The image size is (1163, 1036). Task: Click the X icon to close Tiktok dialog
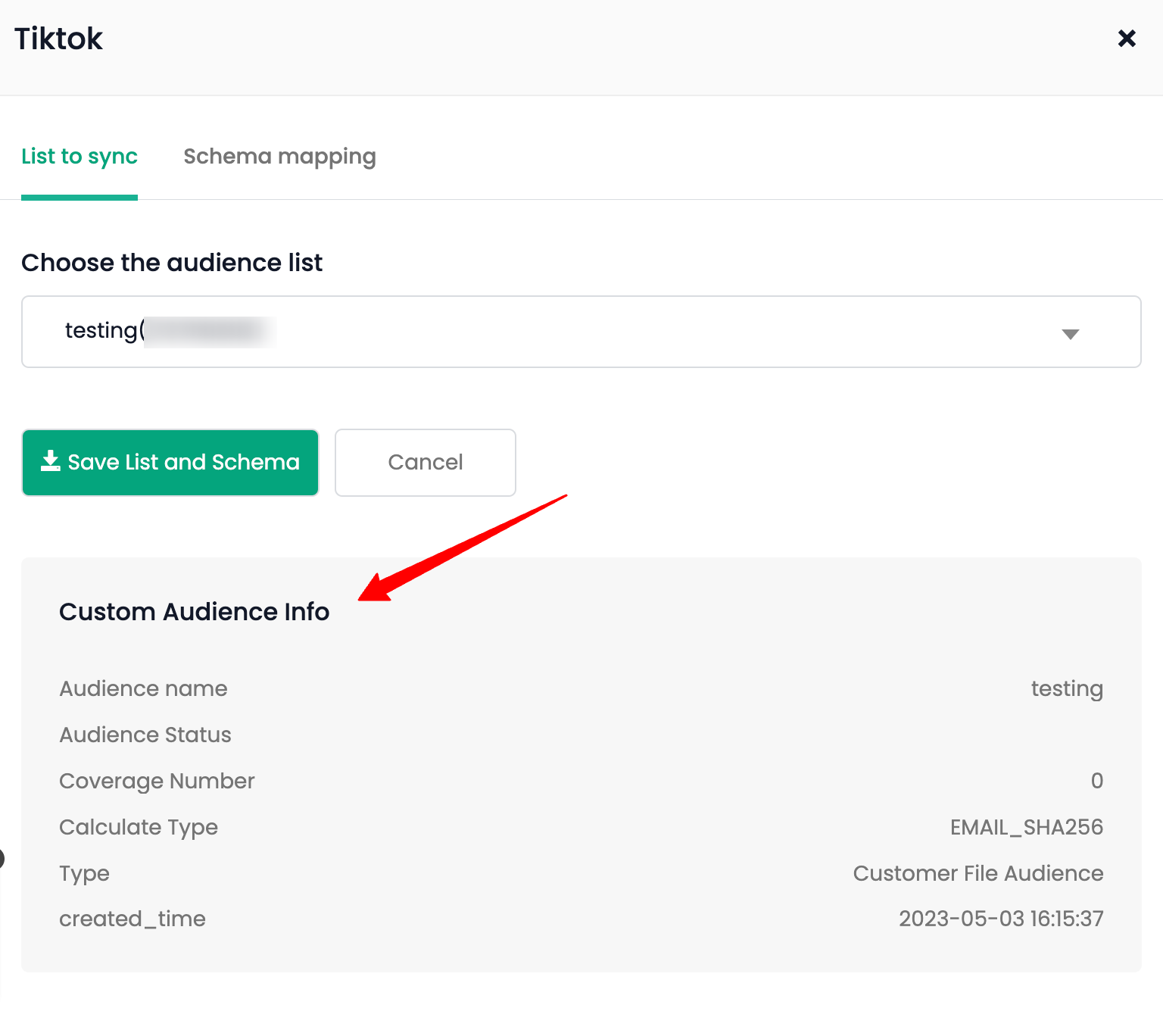tap(1127, 38)
